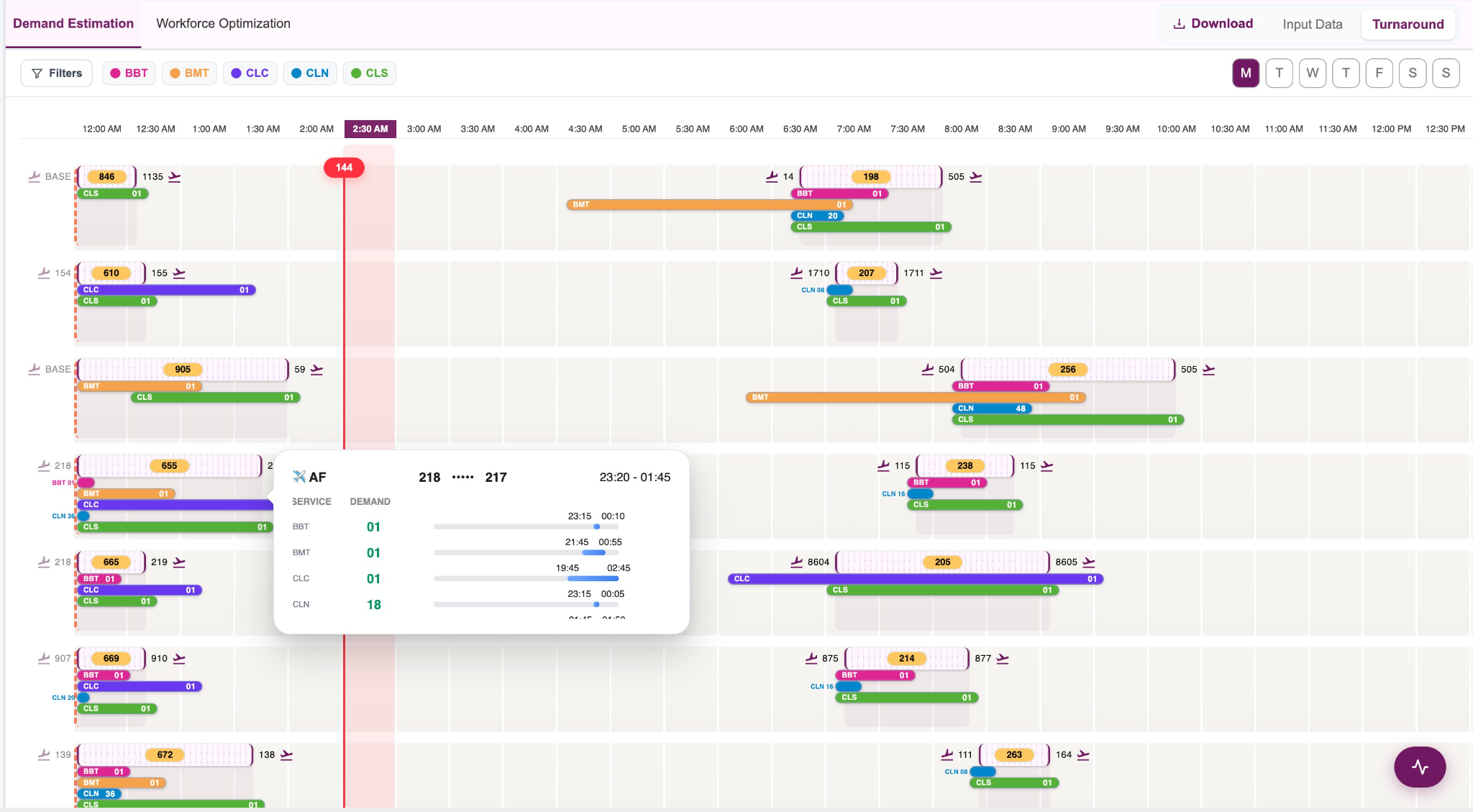
Task: Click turnaround badge 846 in first row
Action: 106,177
